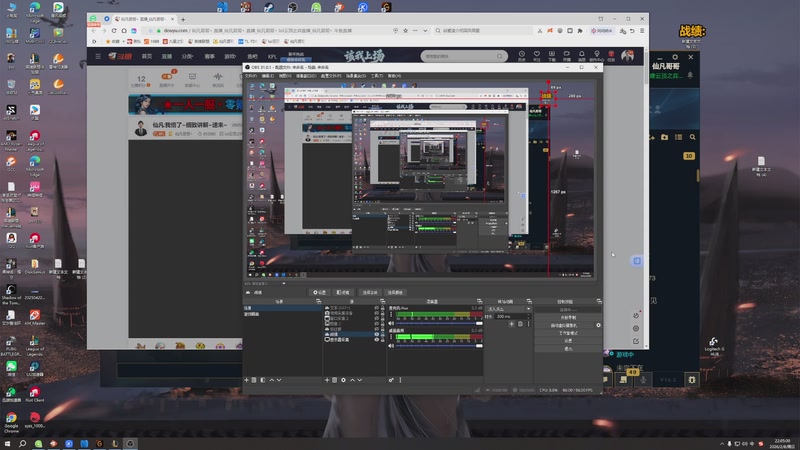Image resolution: width=800 pixels, height=450 pixels.
Task: Open source properties gear in Sources footer
Action: tap(343, 380)
